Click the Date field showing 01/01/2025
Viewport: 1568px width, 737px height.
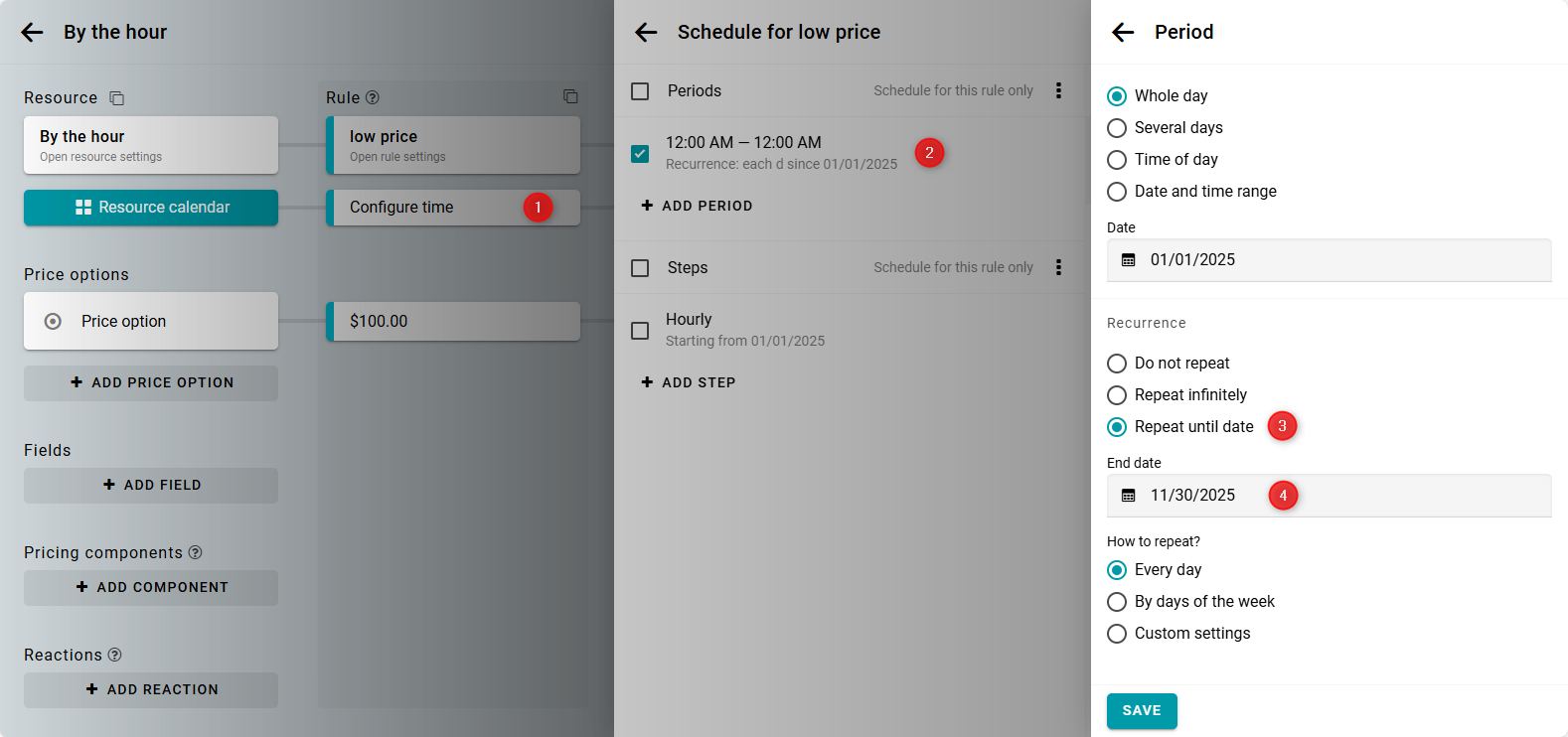point(1329,260)
